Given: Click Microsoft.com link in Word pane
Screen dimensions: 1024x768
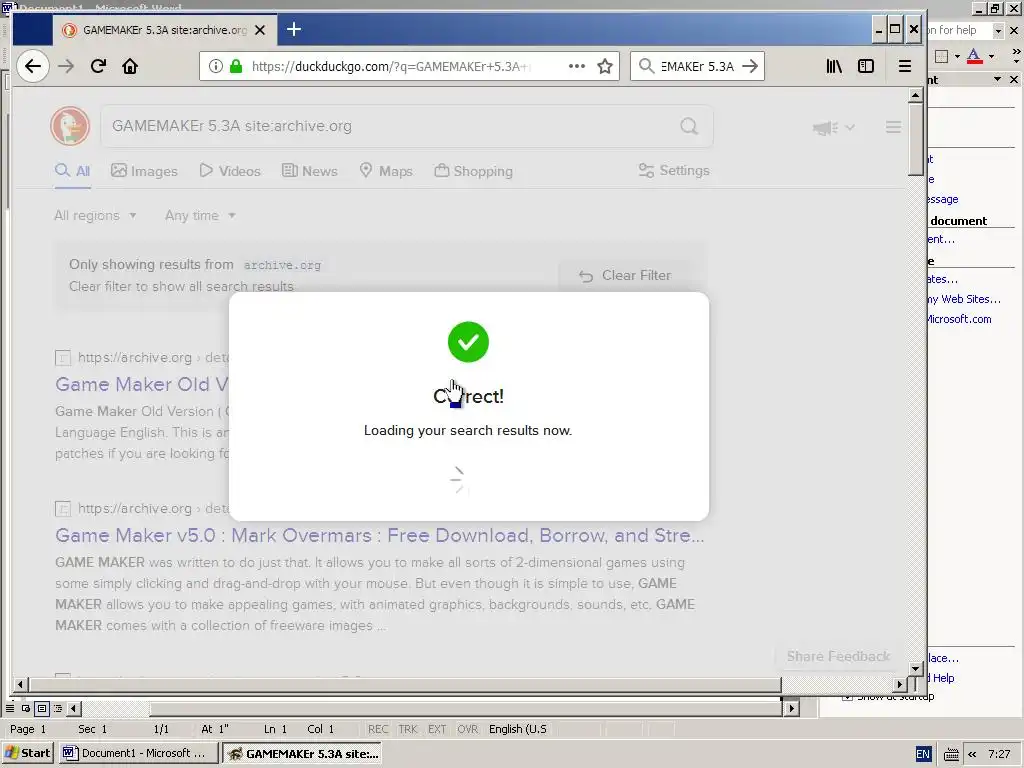Looking at the screenshot, I should tap(959, 319).
